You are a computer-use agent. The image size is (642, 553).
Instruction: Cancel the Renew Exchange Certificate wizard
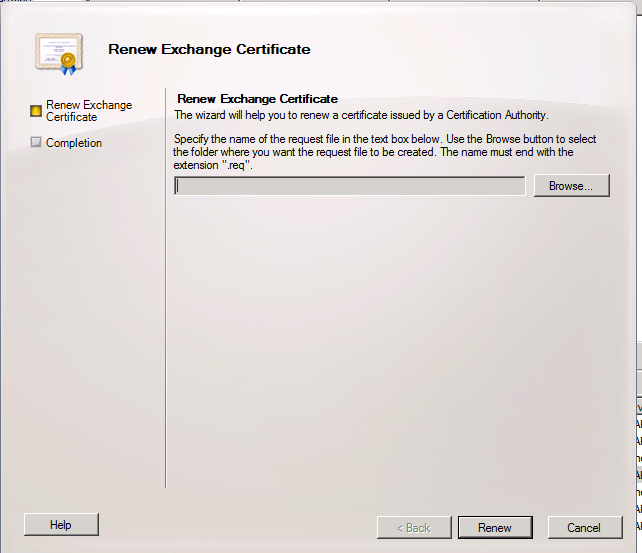(585, 528)
